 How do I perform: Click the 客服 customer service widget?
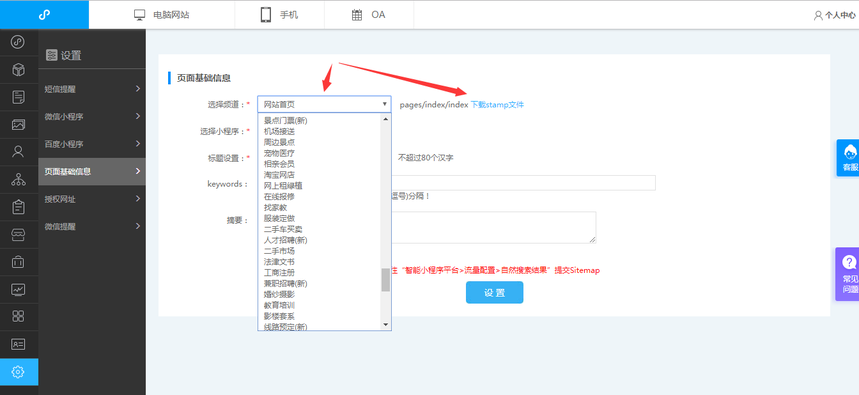(848, 158)
